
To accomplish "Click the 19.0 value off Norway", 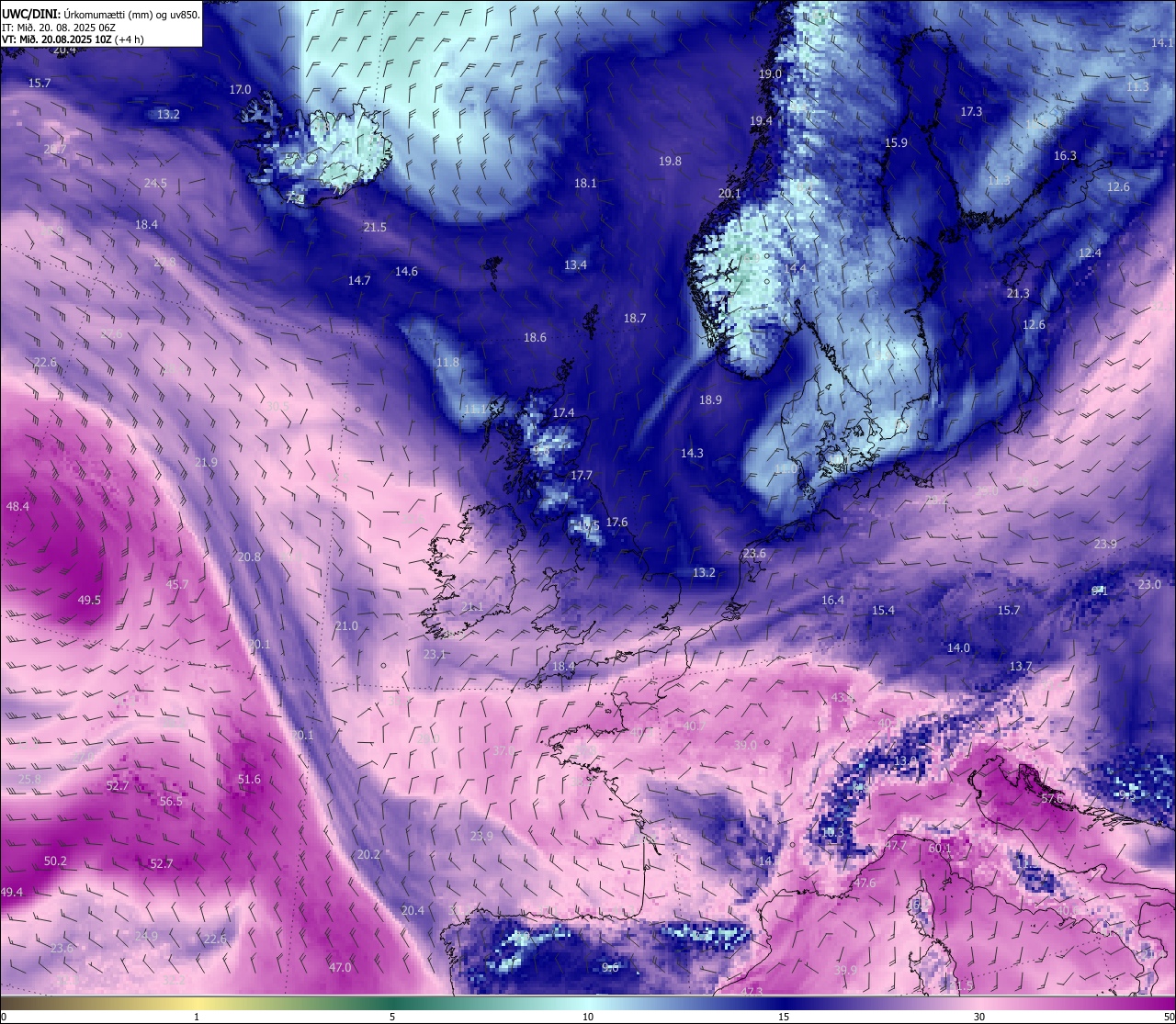I will point(770,74).
